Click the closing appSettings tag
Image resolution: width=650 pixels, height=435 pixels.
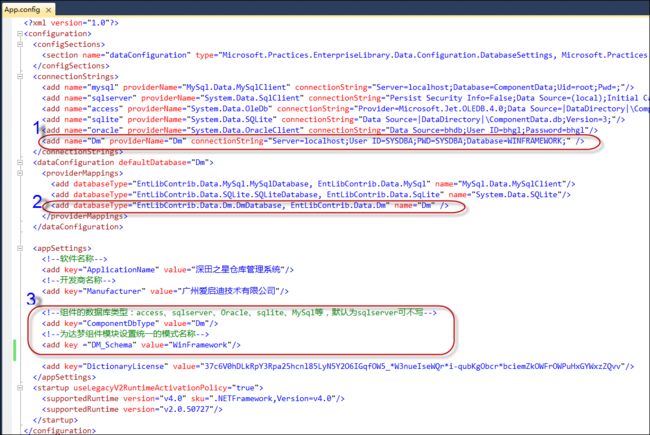click(64, 377)
